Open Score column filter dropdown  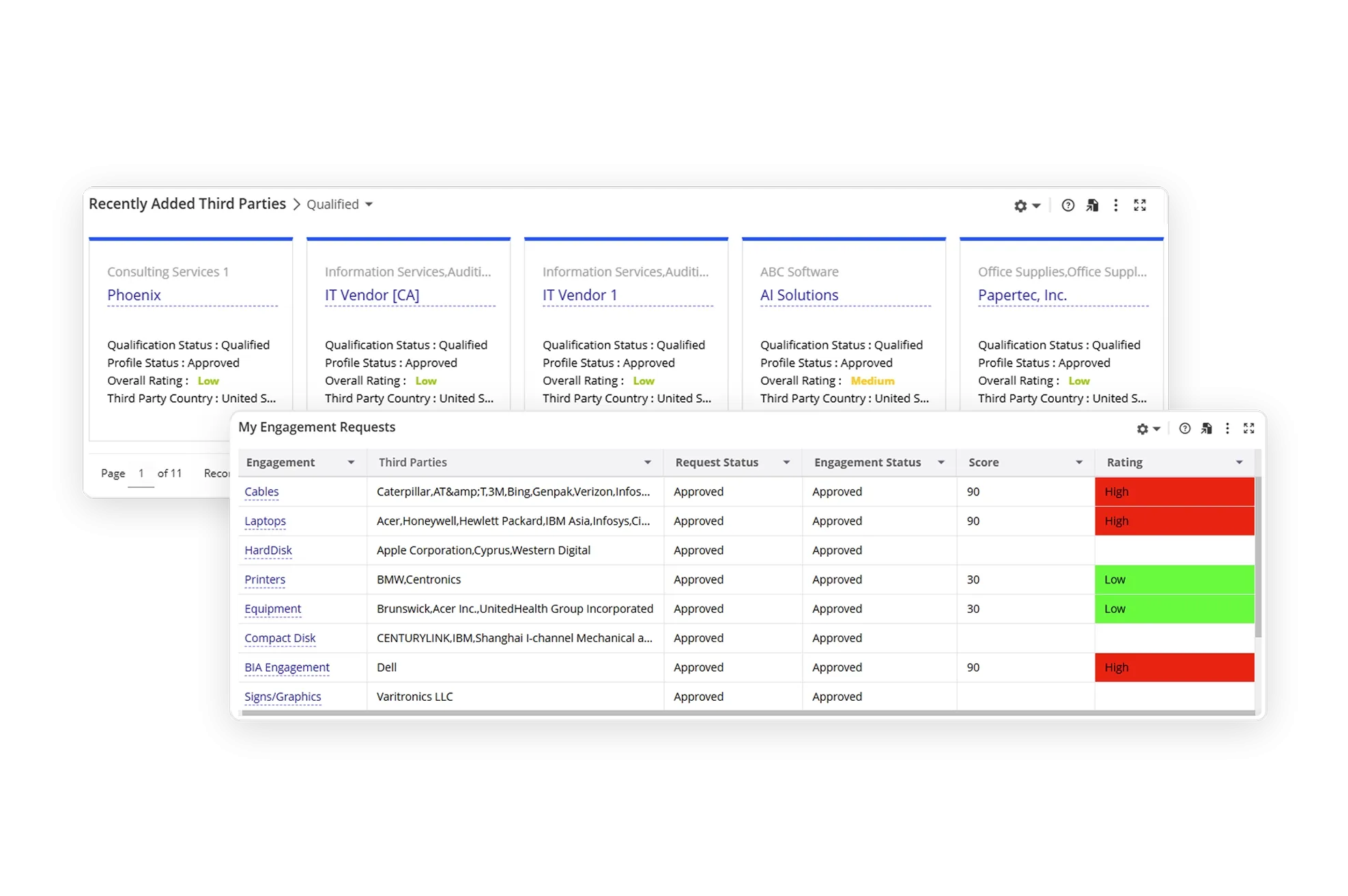(x=1079, y=462)
